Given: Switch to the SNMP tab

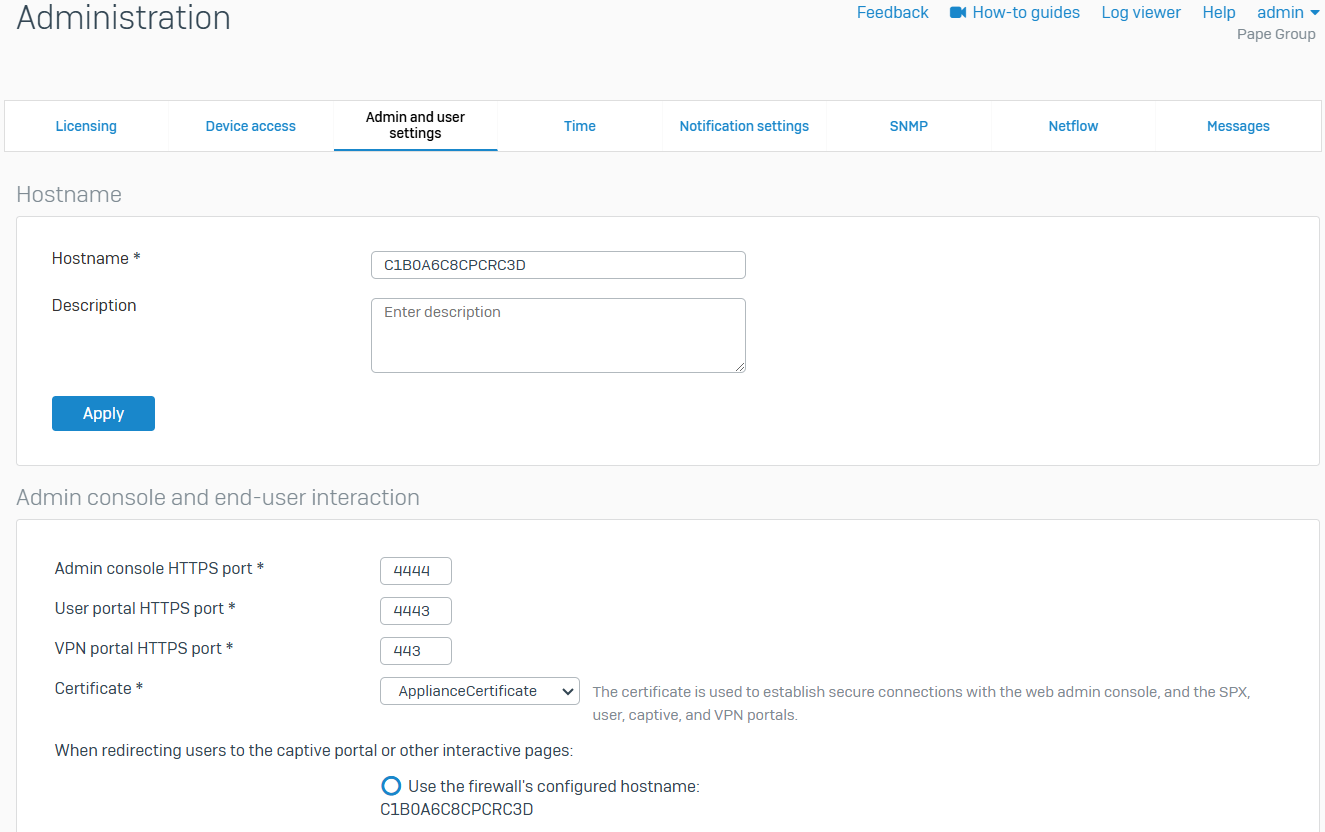Looking at the screenshot, I should (909, 126).
